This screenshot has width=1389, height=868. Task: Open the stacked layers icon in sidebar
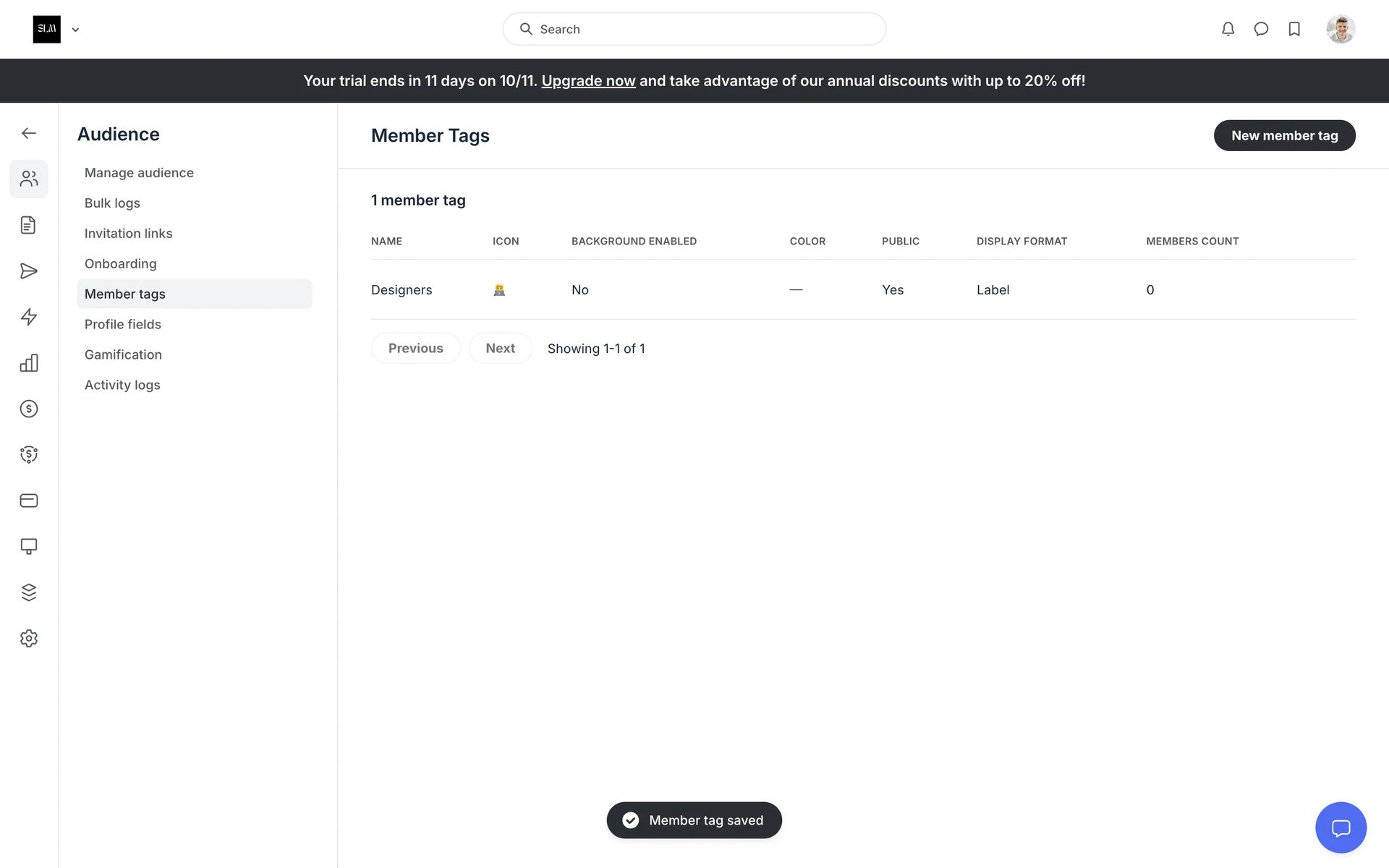(x=29, y=592)
